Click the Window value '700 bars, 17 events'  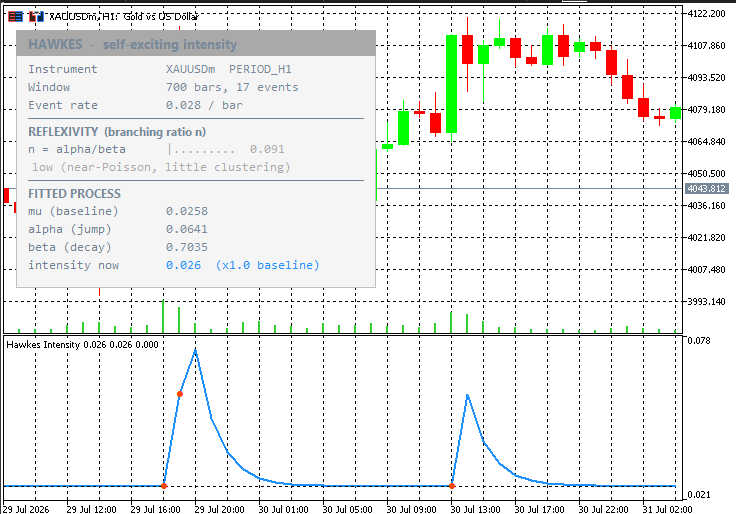pos(232,87)
